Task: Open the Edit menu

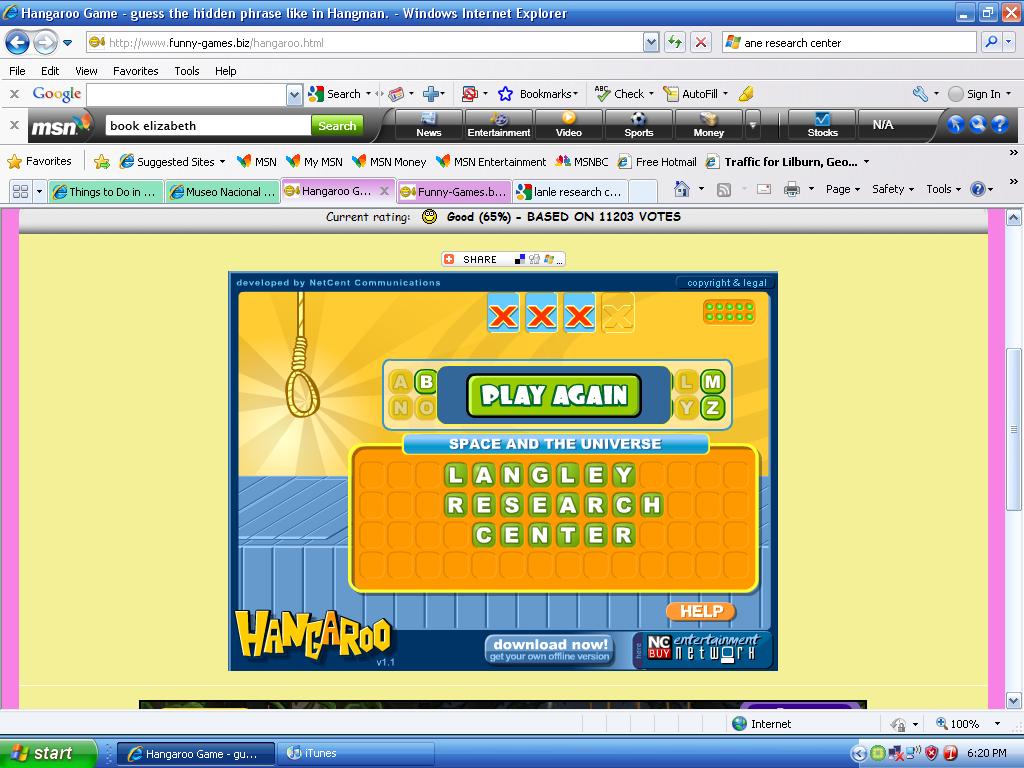Action: point(50,71)
